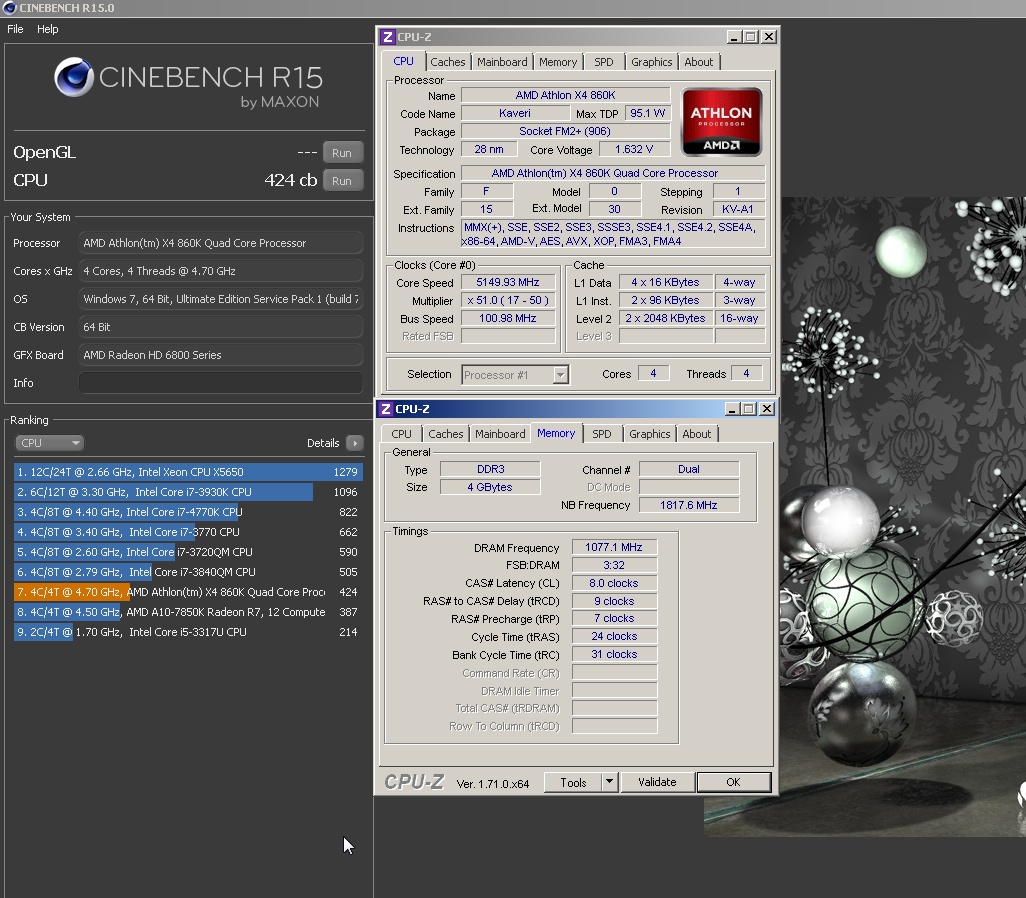Close the lower CPU-Z window
The height and width of the screenshot is (898, 1026).
click(x=767, y=409)
